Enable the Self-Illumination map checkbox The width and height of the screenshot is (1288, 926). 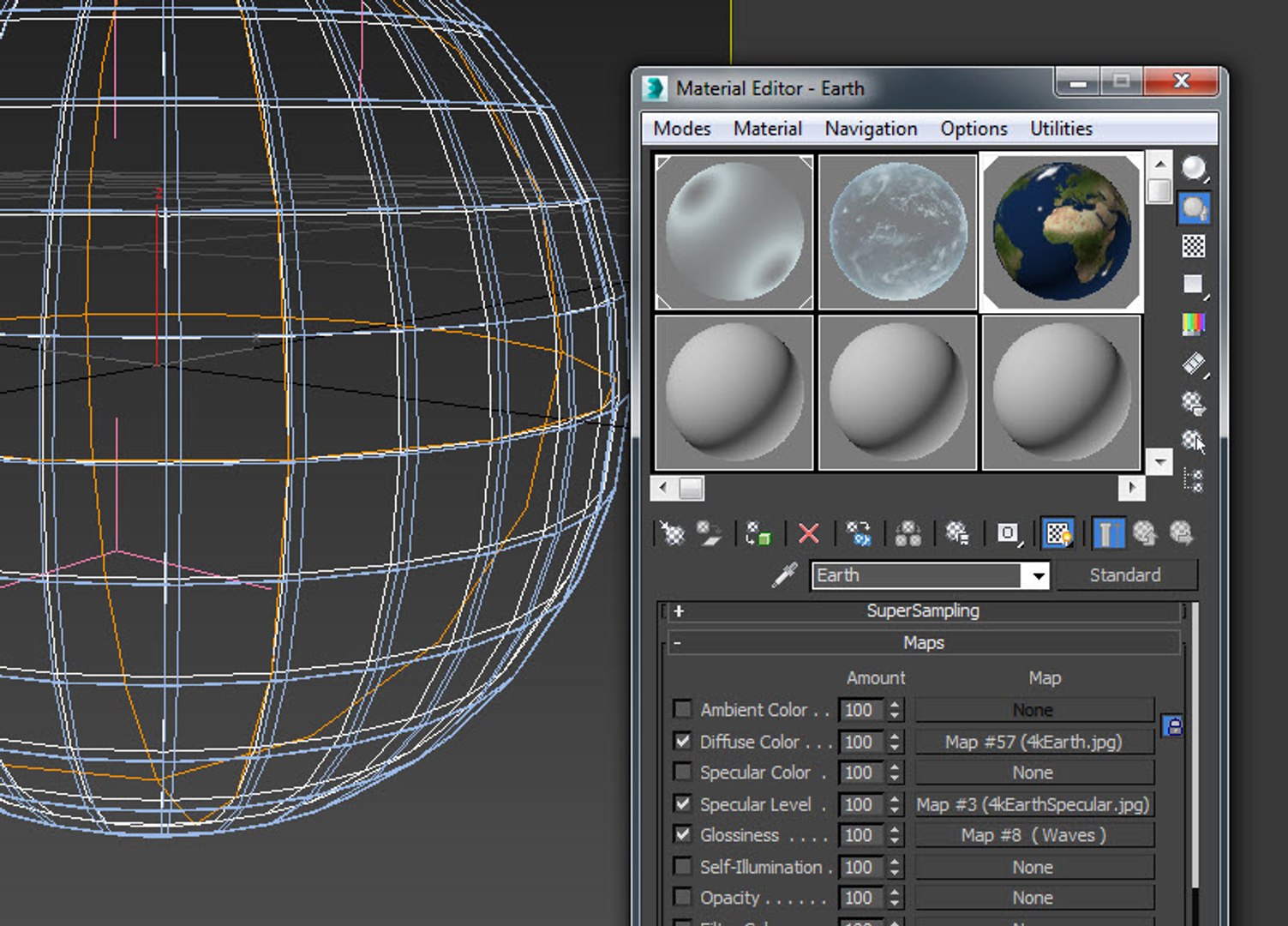pyautogui.click(x=683, y=866)
